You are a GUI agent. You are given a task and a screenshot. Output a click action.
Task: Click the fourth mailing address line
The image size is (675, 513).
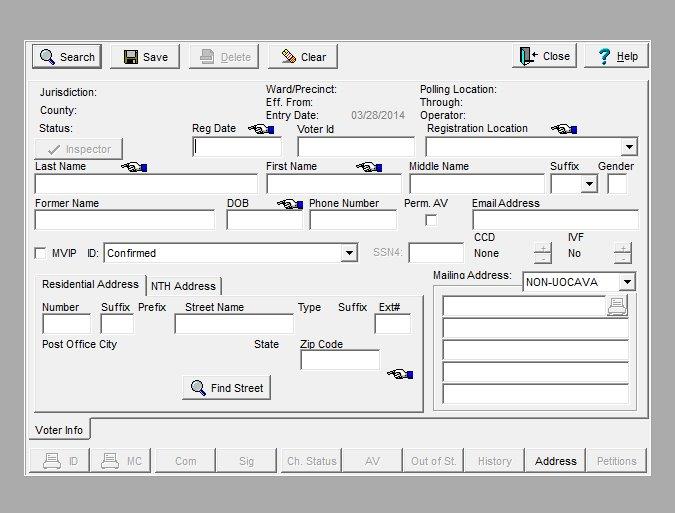(536, 372)
